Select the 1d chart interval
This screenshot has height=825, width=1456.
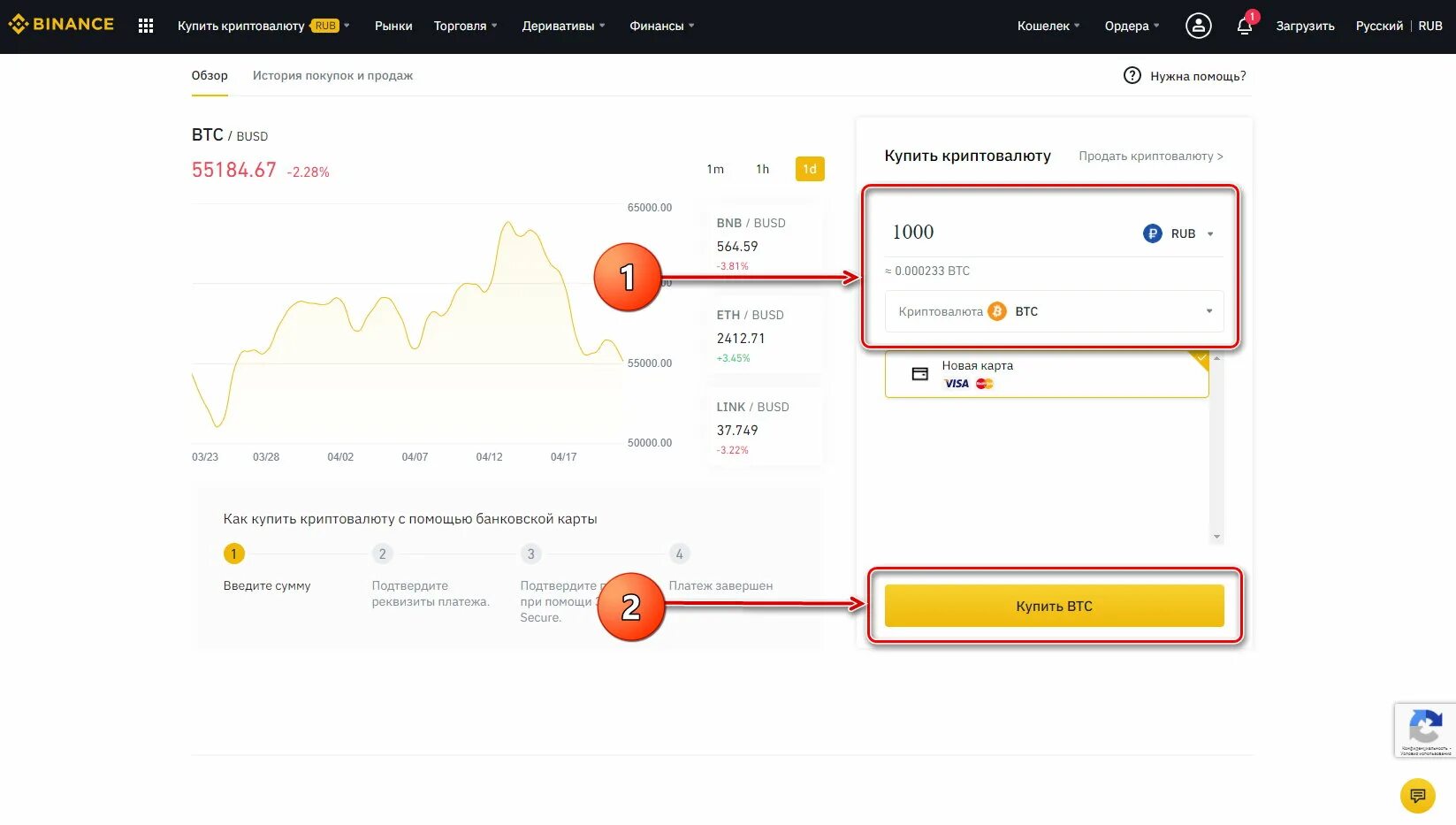(810, 169)
